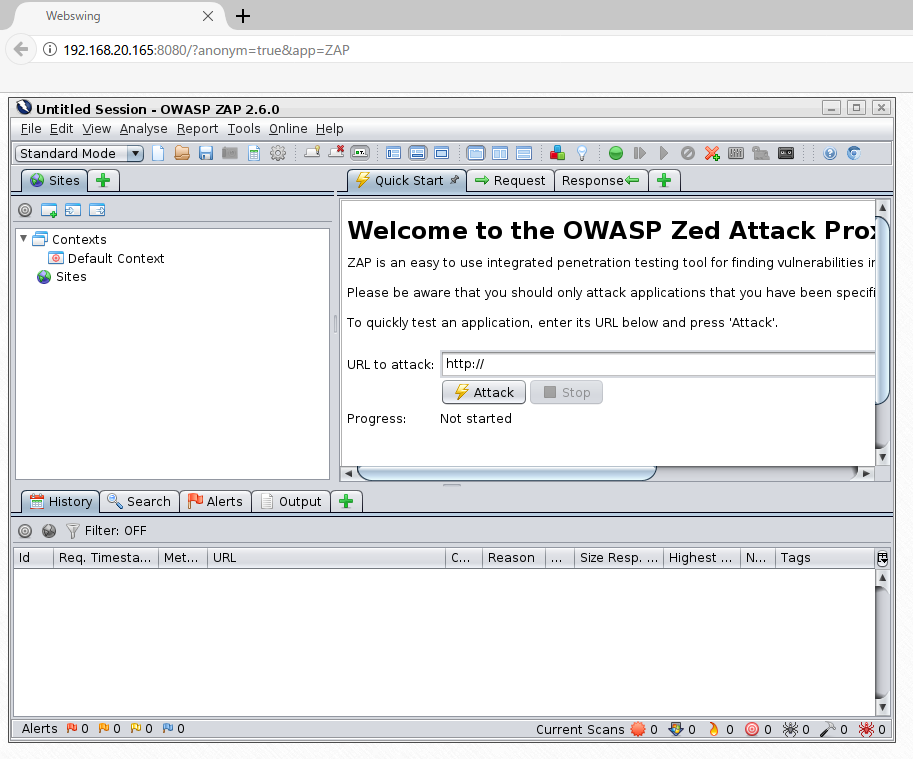
Task: Click the Quick Start horizontal scrollbar thumb
Action: point(507,473)
